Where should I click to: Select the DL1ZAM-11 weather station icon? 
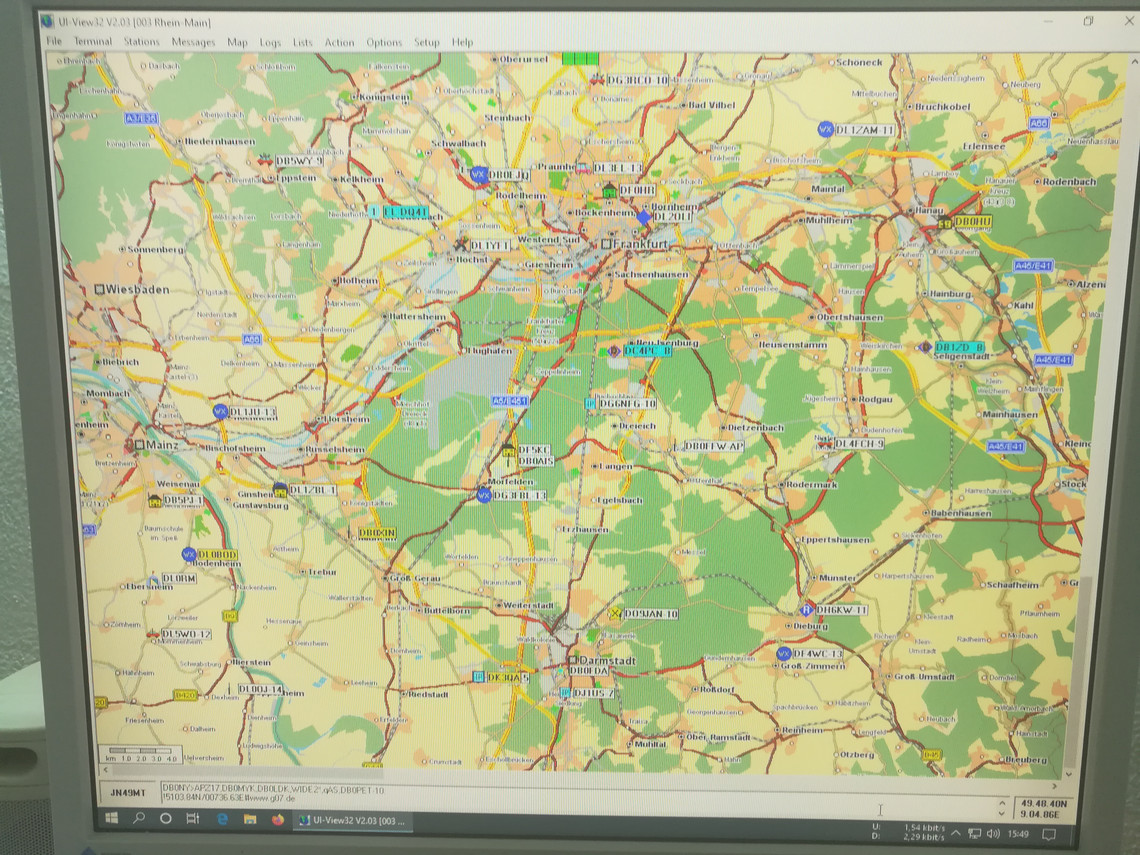(825, 129)
